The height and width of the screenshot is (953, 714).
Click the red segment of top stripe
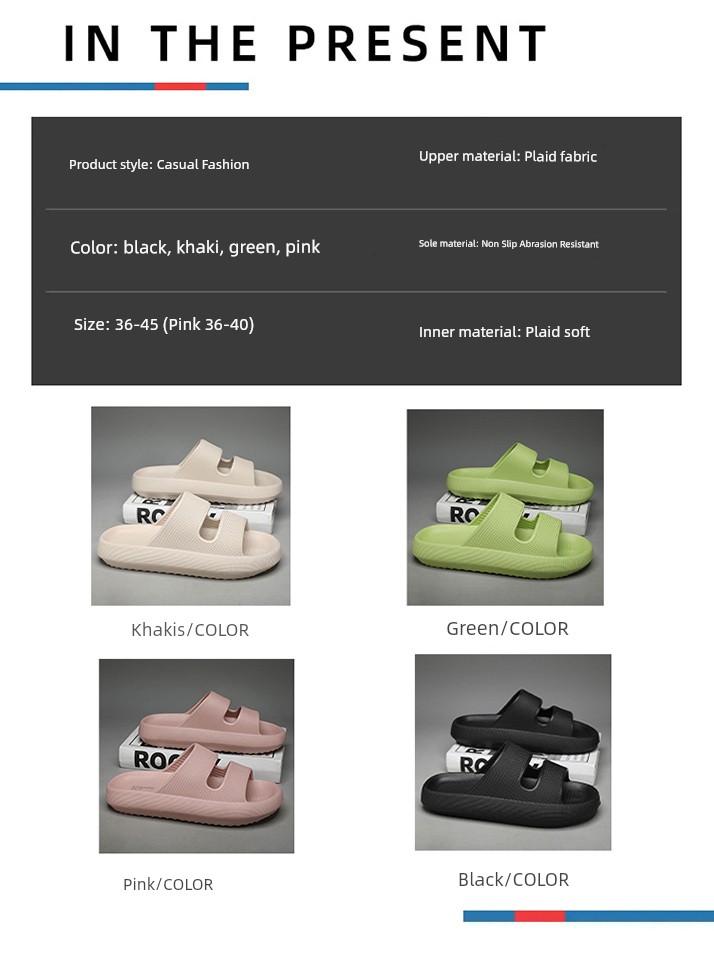[x=180, y=86]
